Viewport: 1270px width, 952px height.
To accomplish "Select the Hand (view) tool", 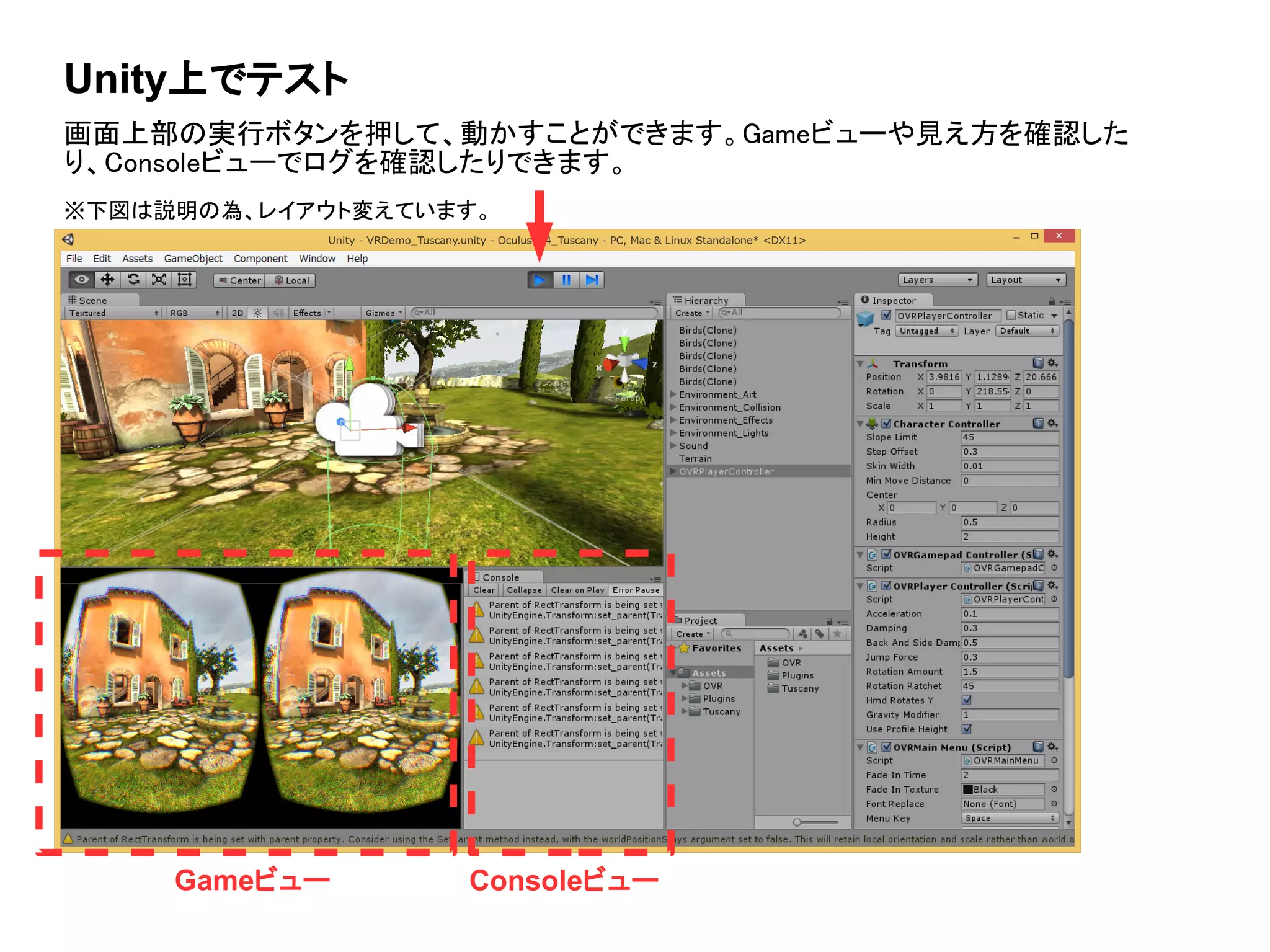I will 81,280.
